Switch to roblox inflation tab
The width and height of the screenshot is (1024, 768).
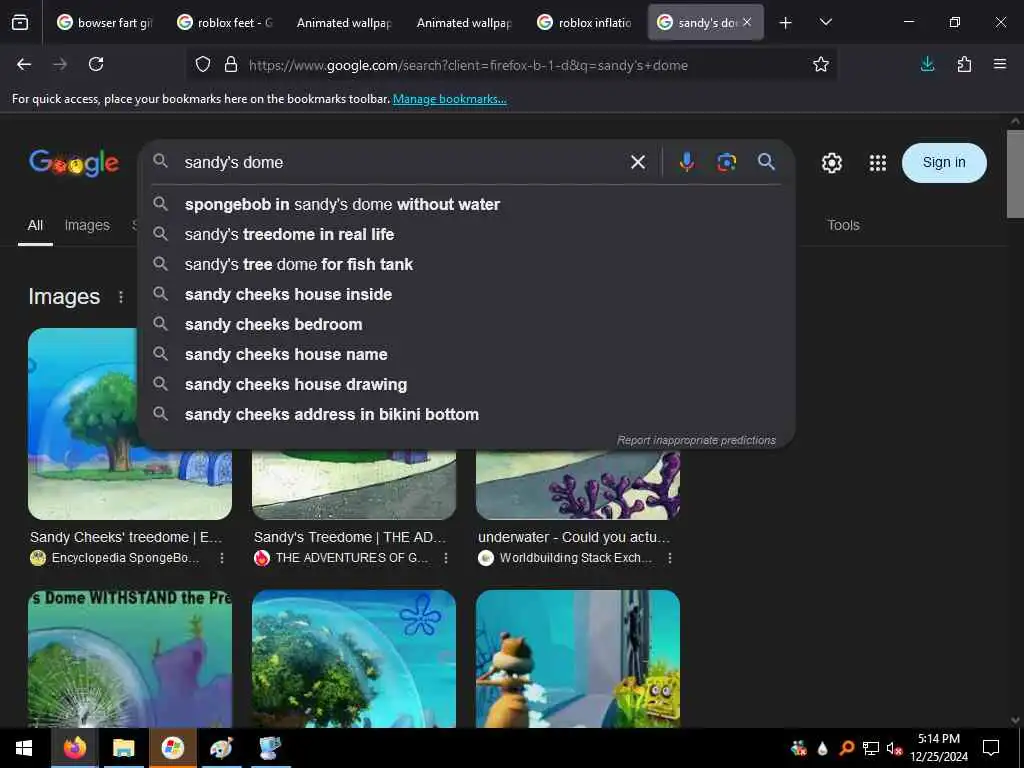coord(585,23)
